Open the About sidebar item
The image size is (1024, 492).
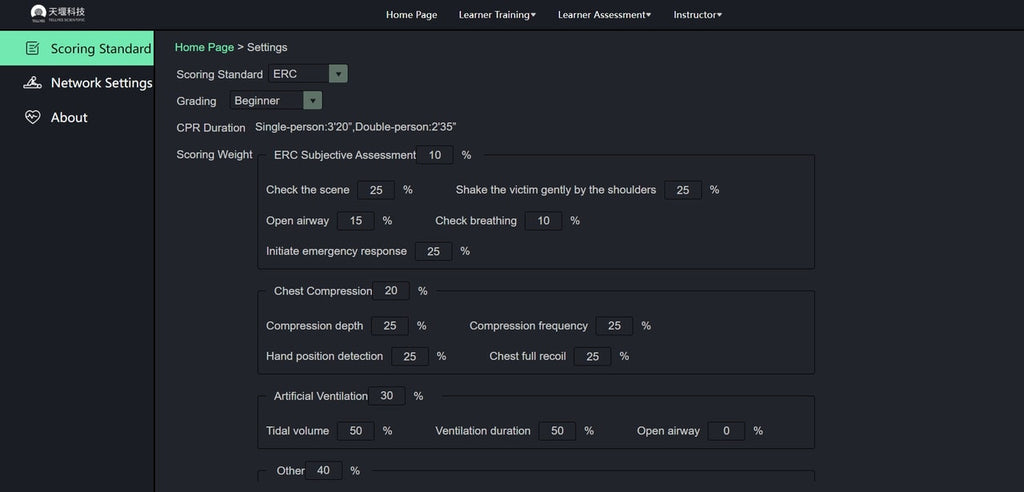point(69,117)
